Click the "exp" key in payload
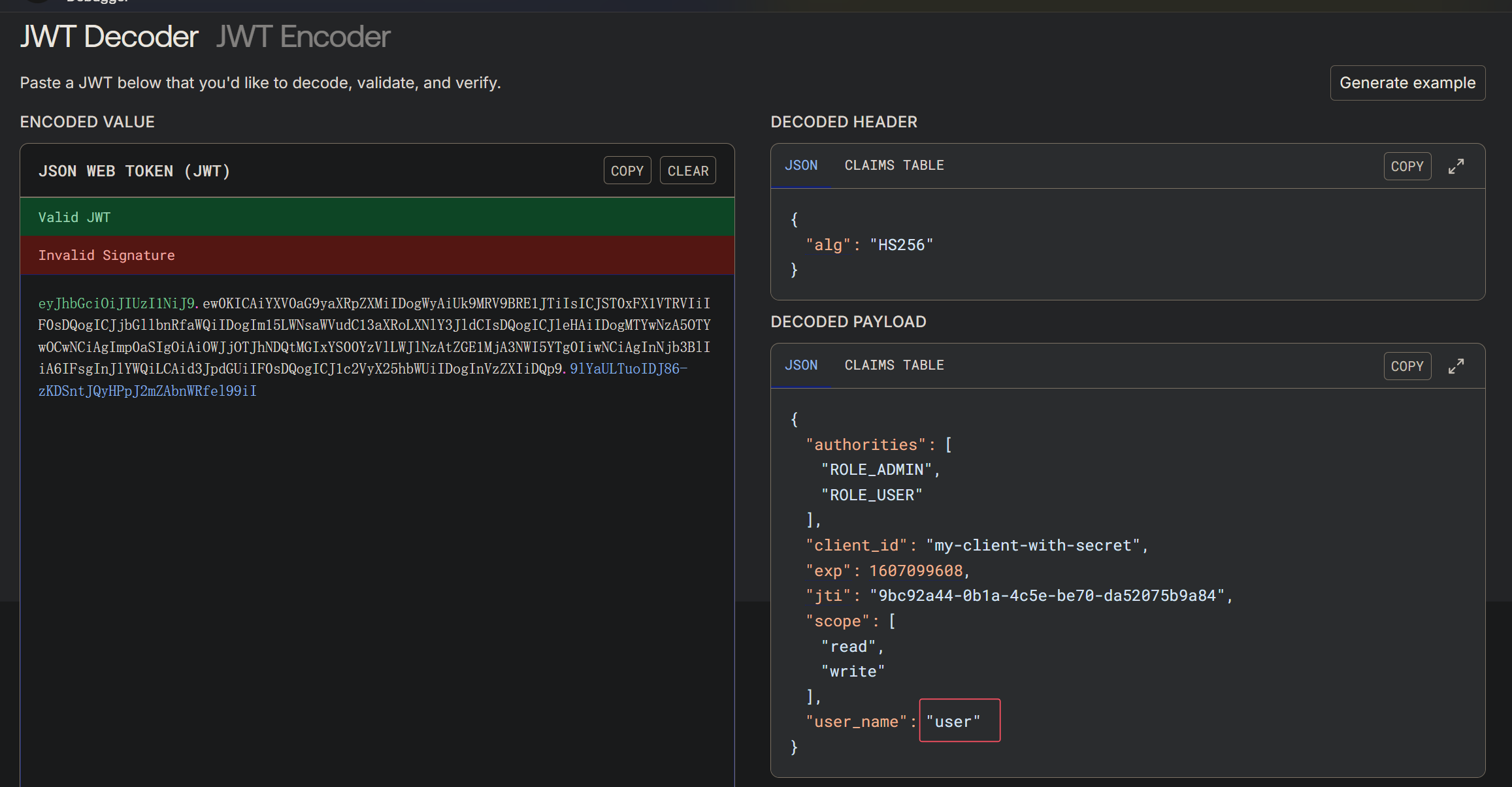Viewport: 1512px width, 787px height. (x=828, y=571)
